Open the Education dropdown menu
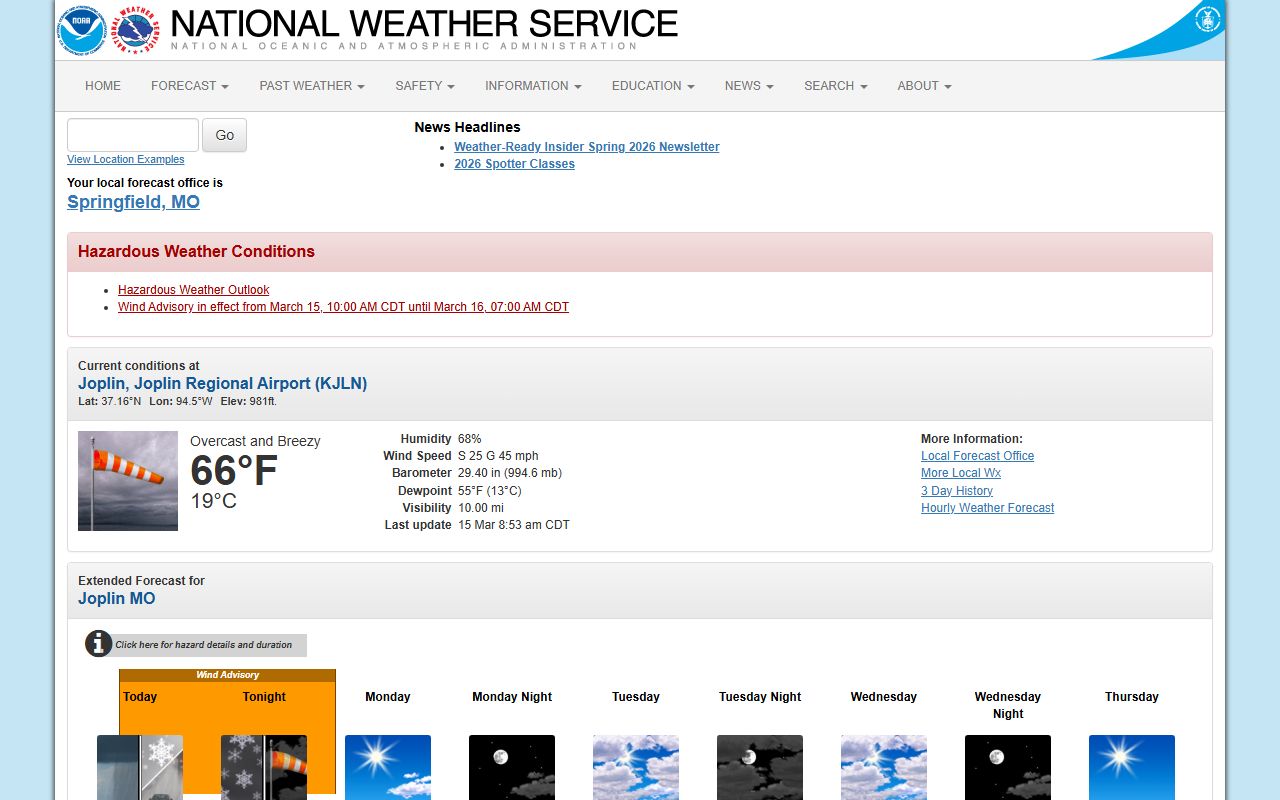Image resolution: width=1280 pixels, height=800 pixels. [x=653, y=86]
